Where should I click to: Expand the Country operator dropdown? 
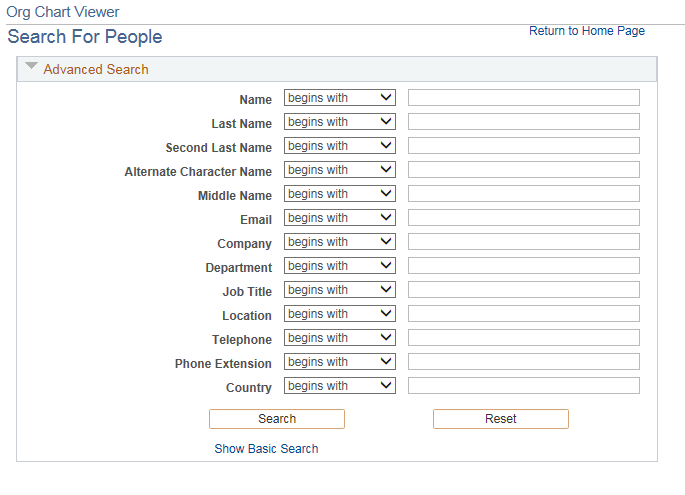(340, 386)
